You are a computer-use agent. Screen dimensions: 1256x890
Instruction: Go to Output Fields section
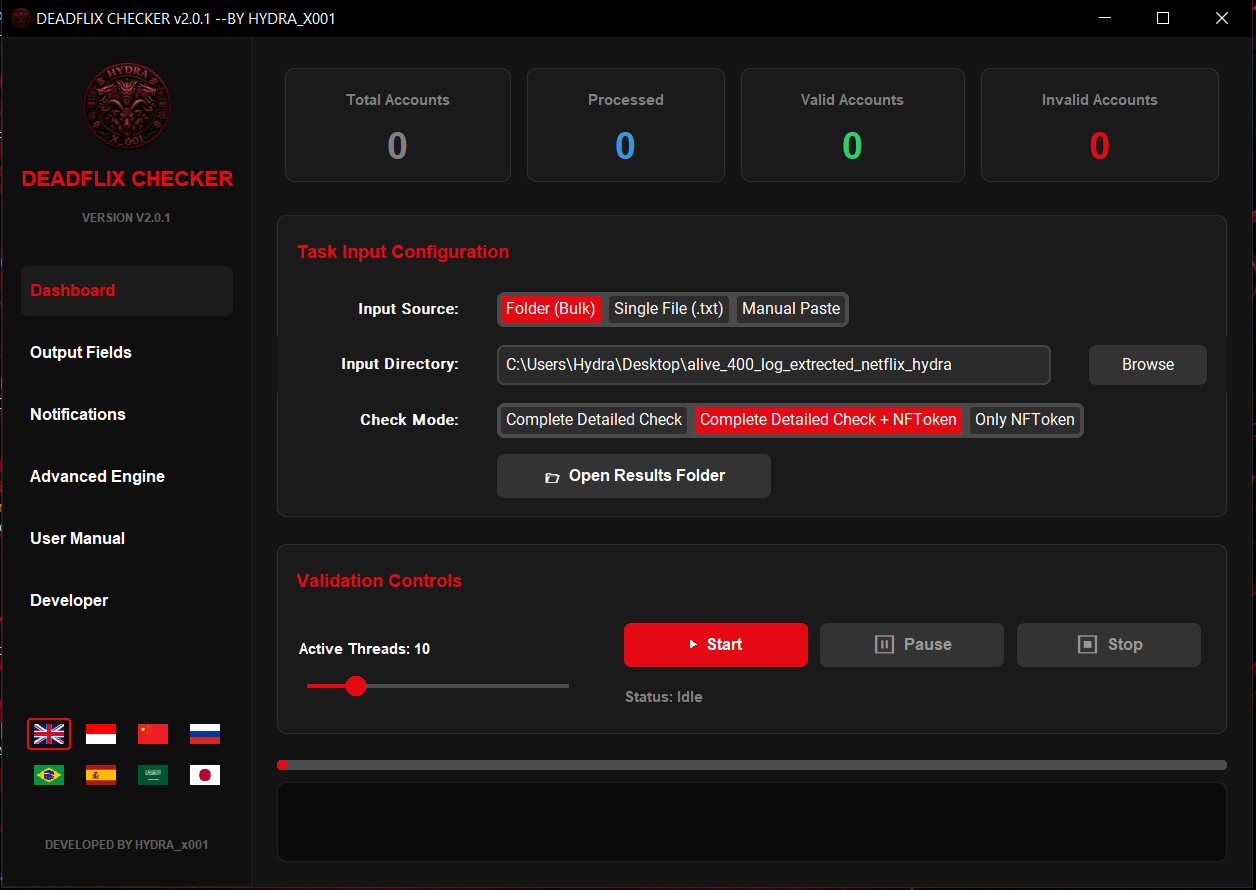point(127,352)
